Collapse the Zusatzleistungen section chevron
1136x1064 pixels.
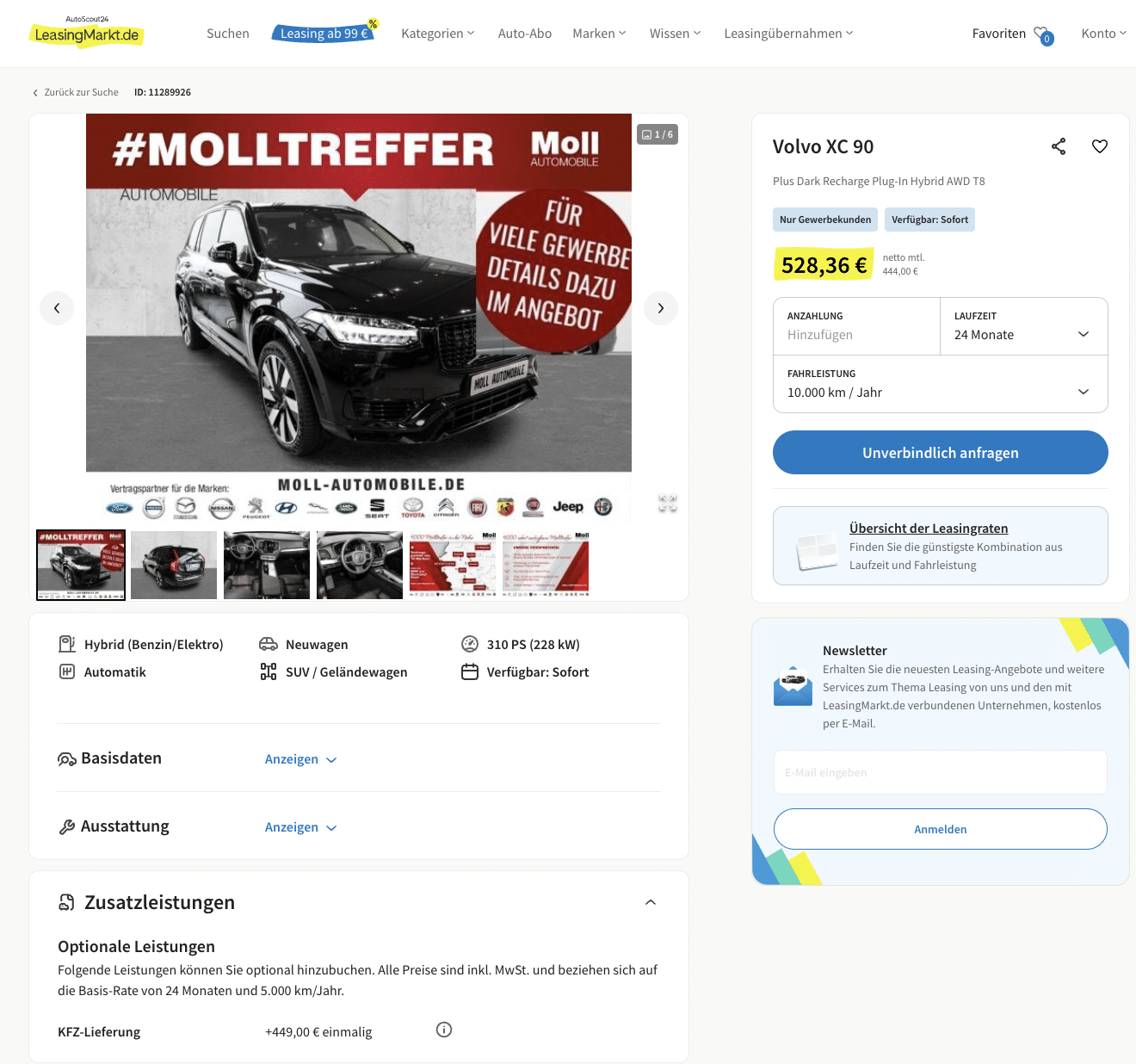[651, 902]
